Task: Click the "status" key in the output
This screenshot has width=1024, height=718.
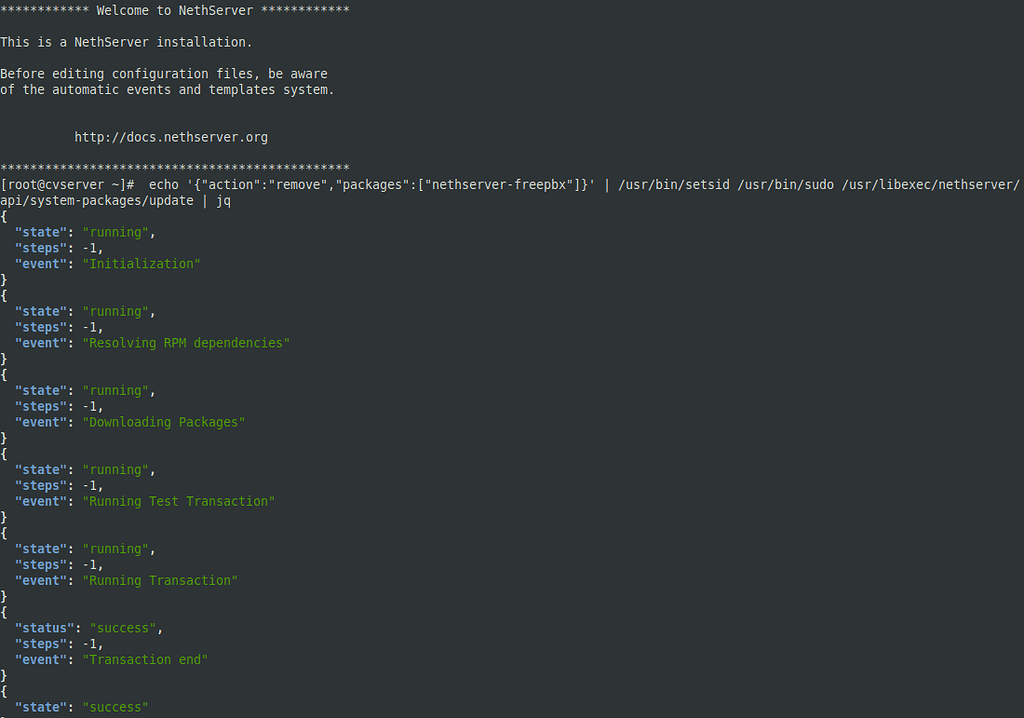Action: click(x=44, y=628)
